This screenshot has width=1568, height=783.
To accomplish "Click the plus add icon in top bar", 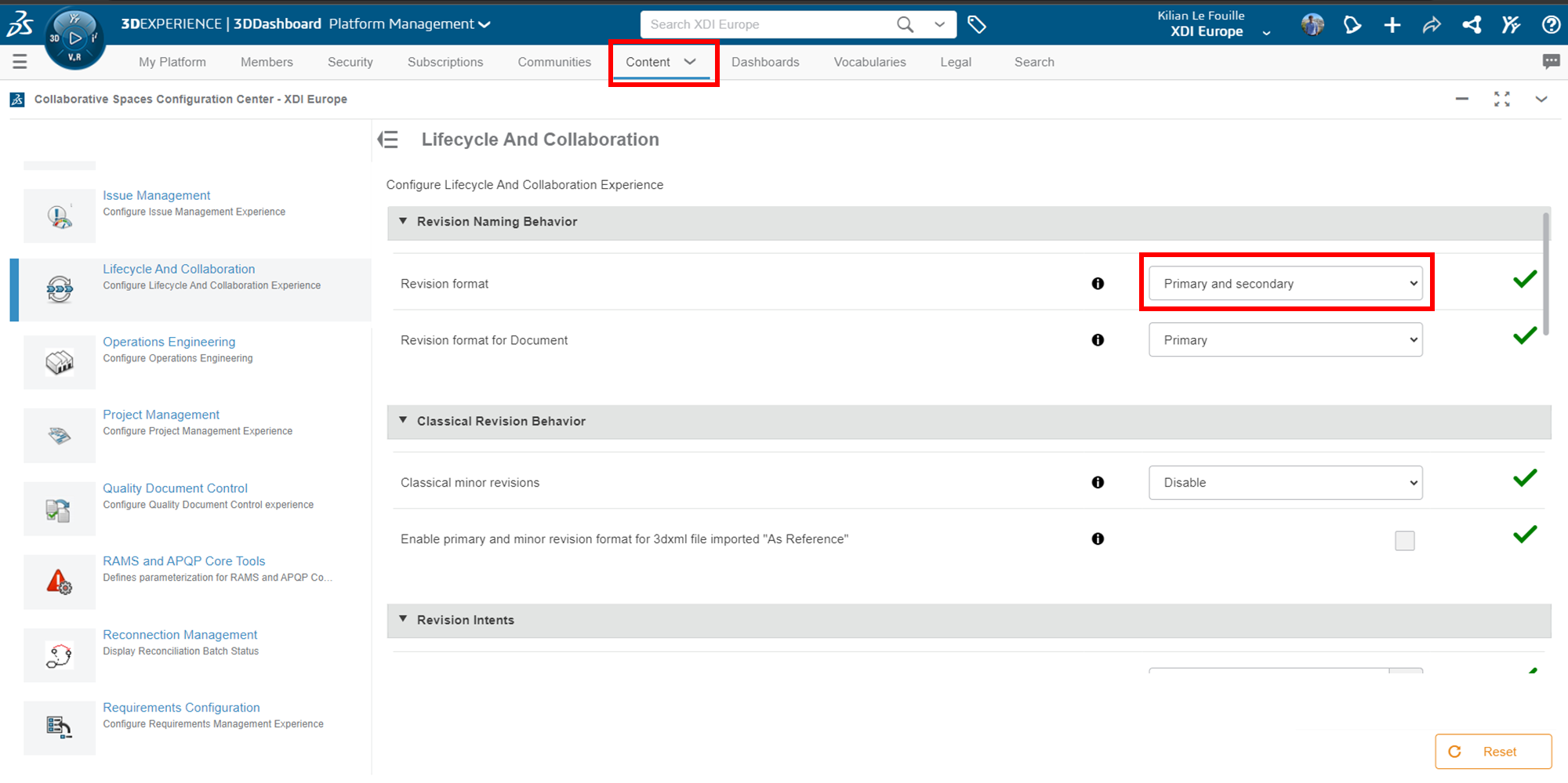I will (1392, 25).
